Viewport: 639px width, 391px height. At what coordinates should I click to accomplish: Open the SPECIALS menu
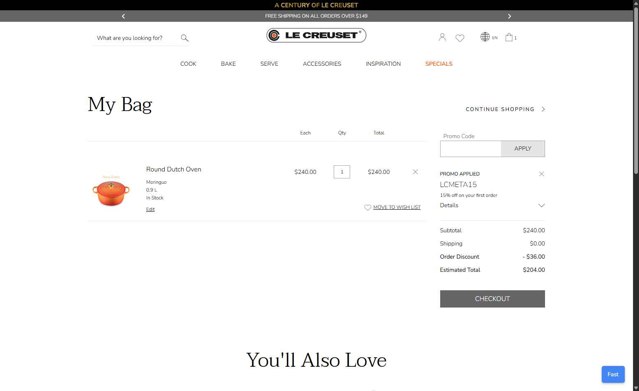click(439, 64)
